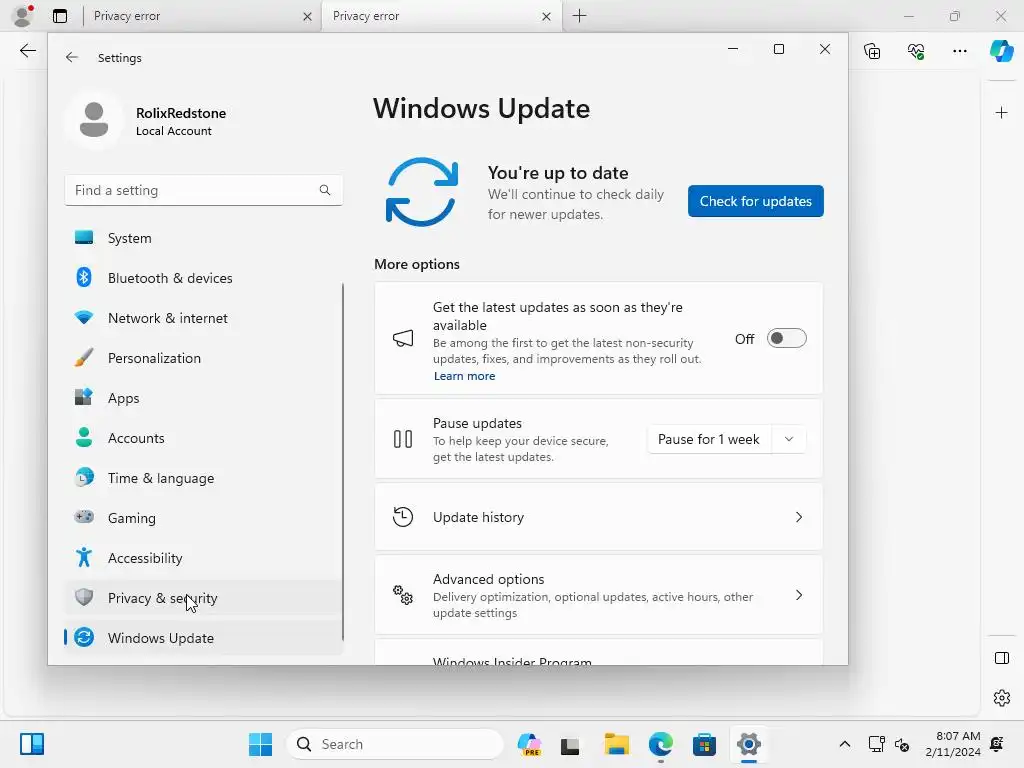Select the Network & internet wifi icon
Viewport: 1024px width, 768px height.
click(x=84, y=318)
